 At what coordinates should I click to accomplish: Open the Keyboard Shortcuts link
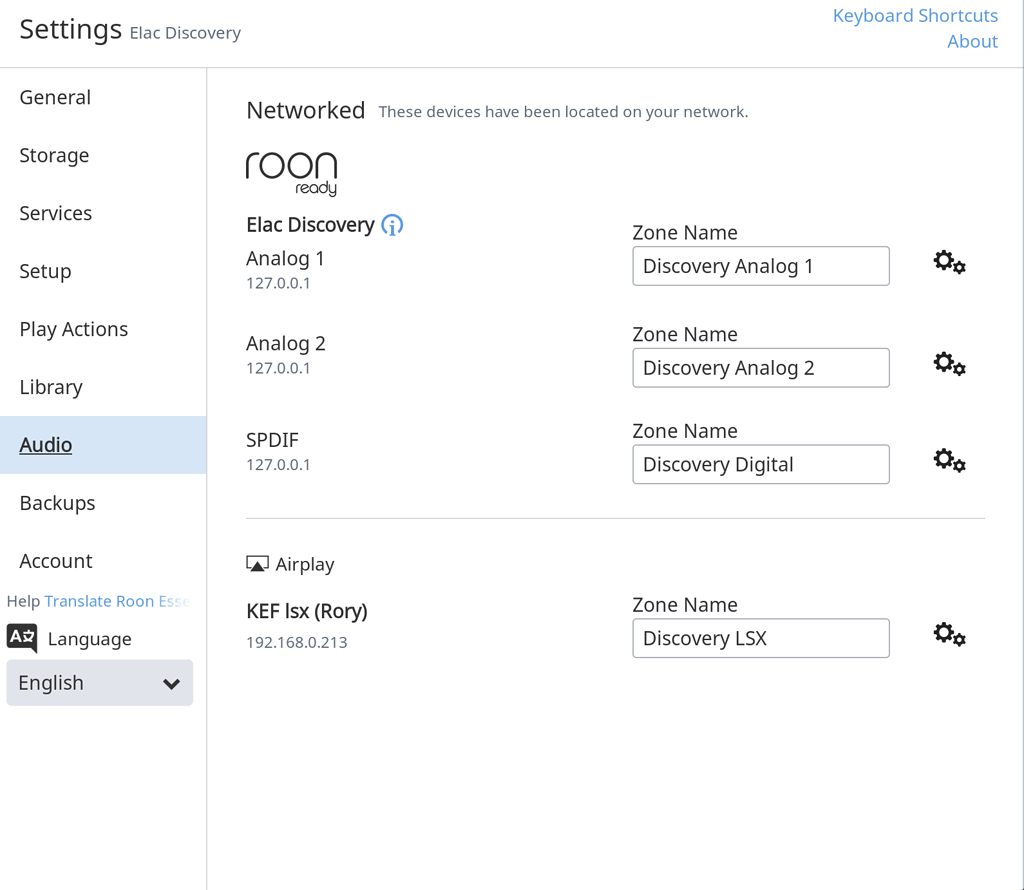pyautogui.click(x=915, y=16)
